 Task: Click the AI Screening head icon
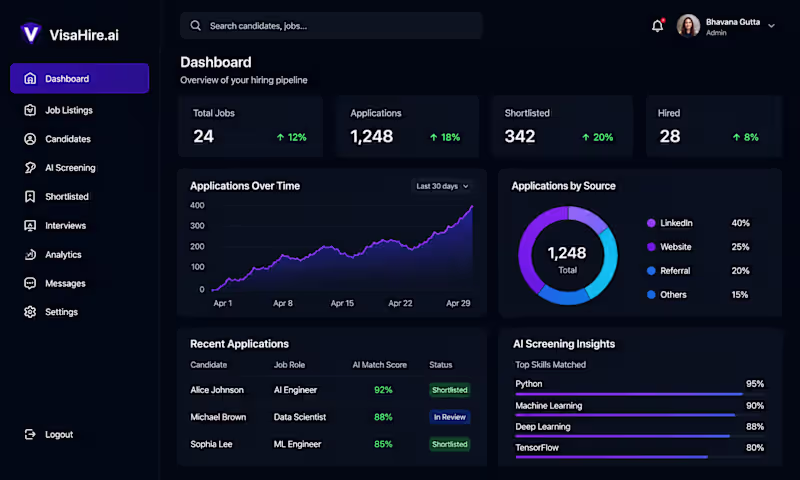30,168
